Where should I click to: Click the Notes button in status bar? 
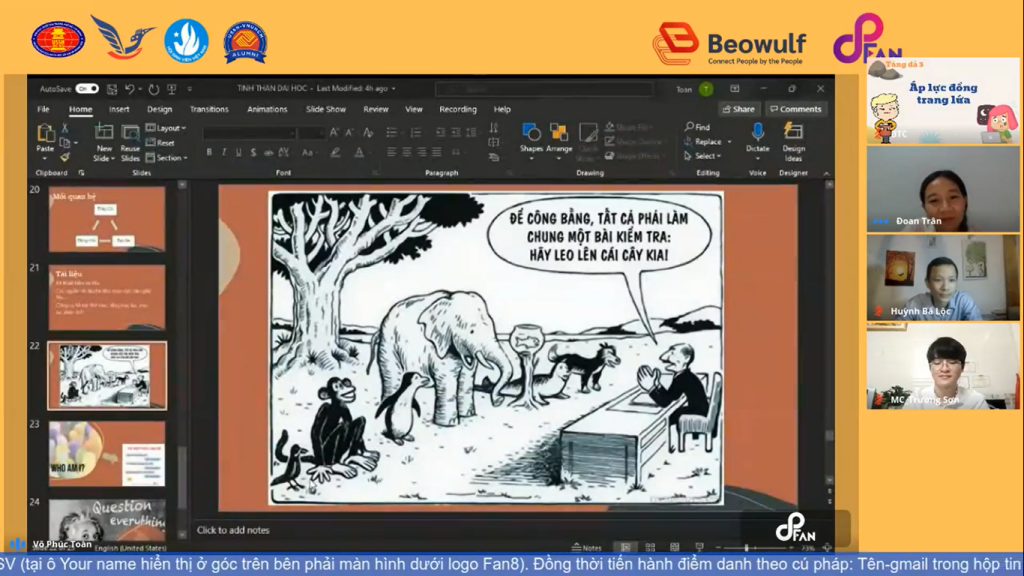(586, 547)
